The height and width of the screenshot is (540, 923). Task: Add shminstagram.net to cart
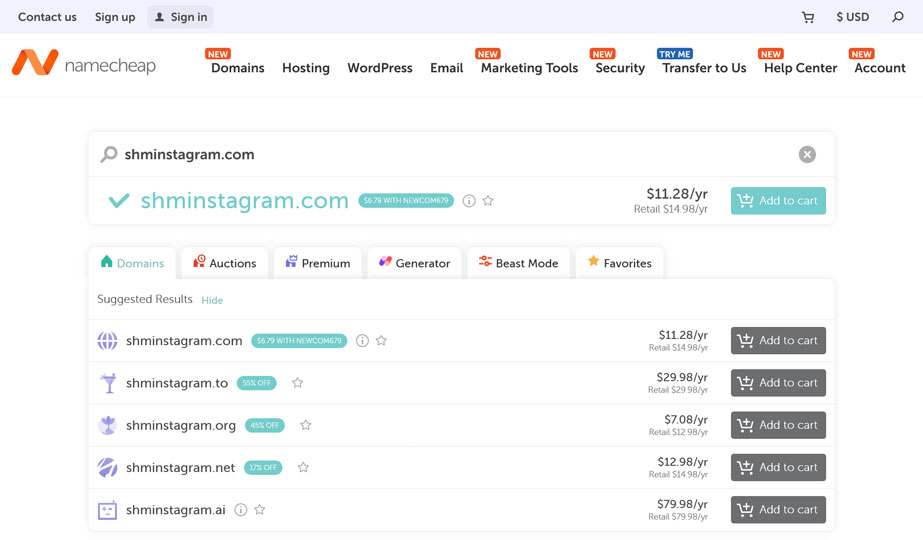(778, 468)
